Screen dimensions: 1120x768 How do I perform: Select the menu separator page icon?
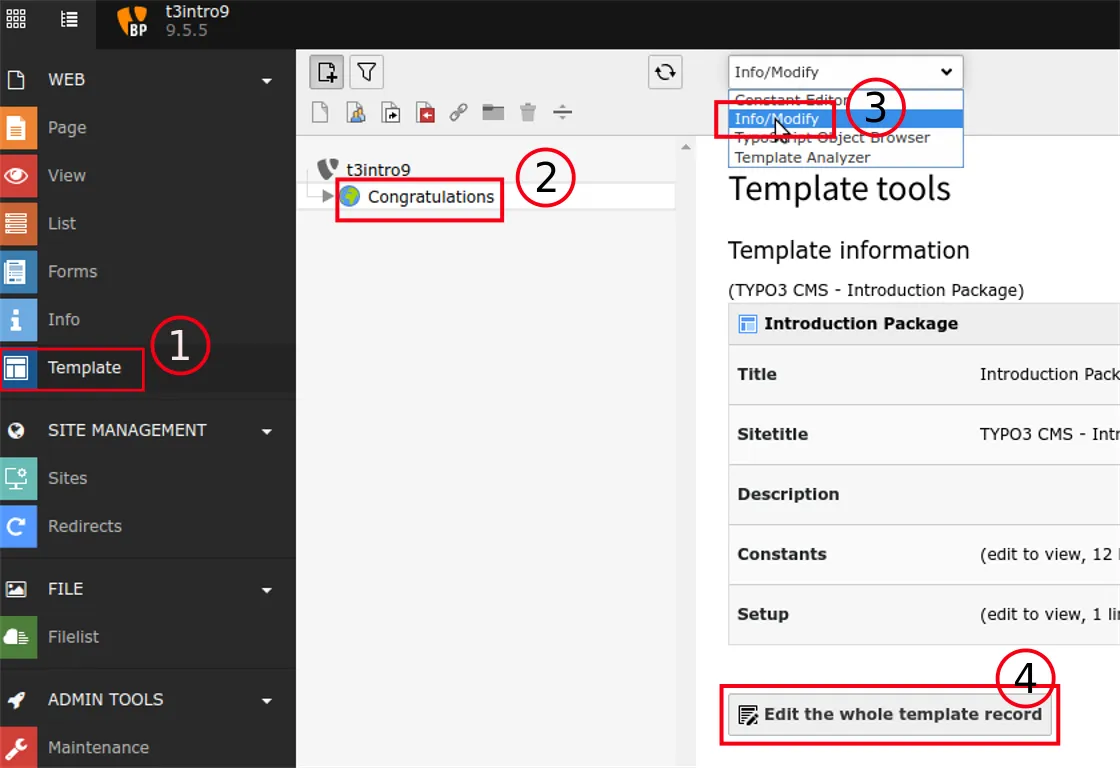(x=563, y=113)
